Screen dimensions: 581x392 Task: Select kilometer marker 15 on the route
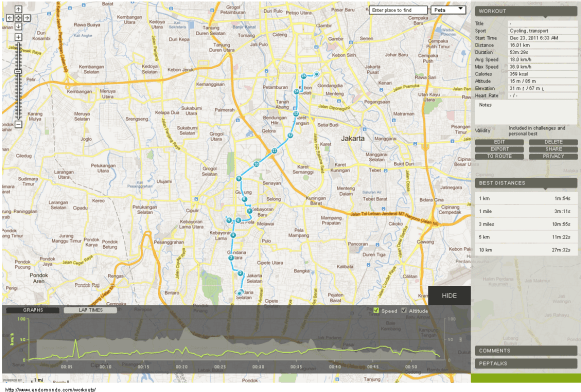[303, 76]
